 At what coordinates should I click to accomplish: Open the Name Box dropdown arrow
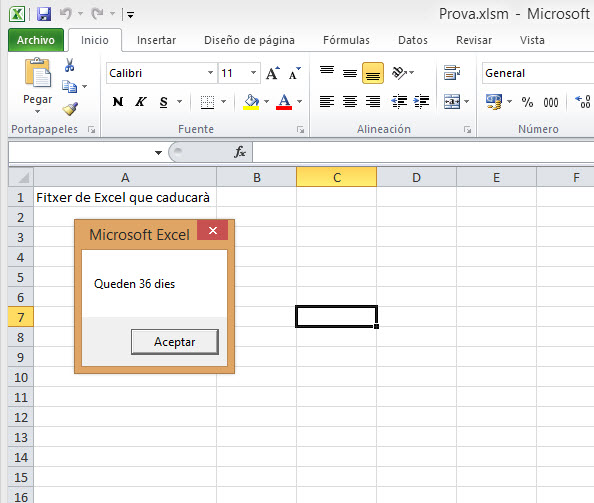158,153
